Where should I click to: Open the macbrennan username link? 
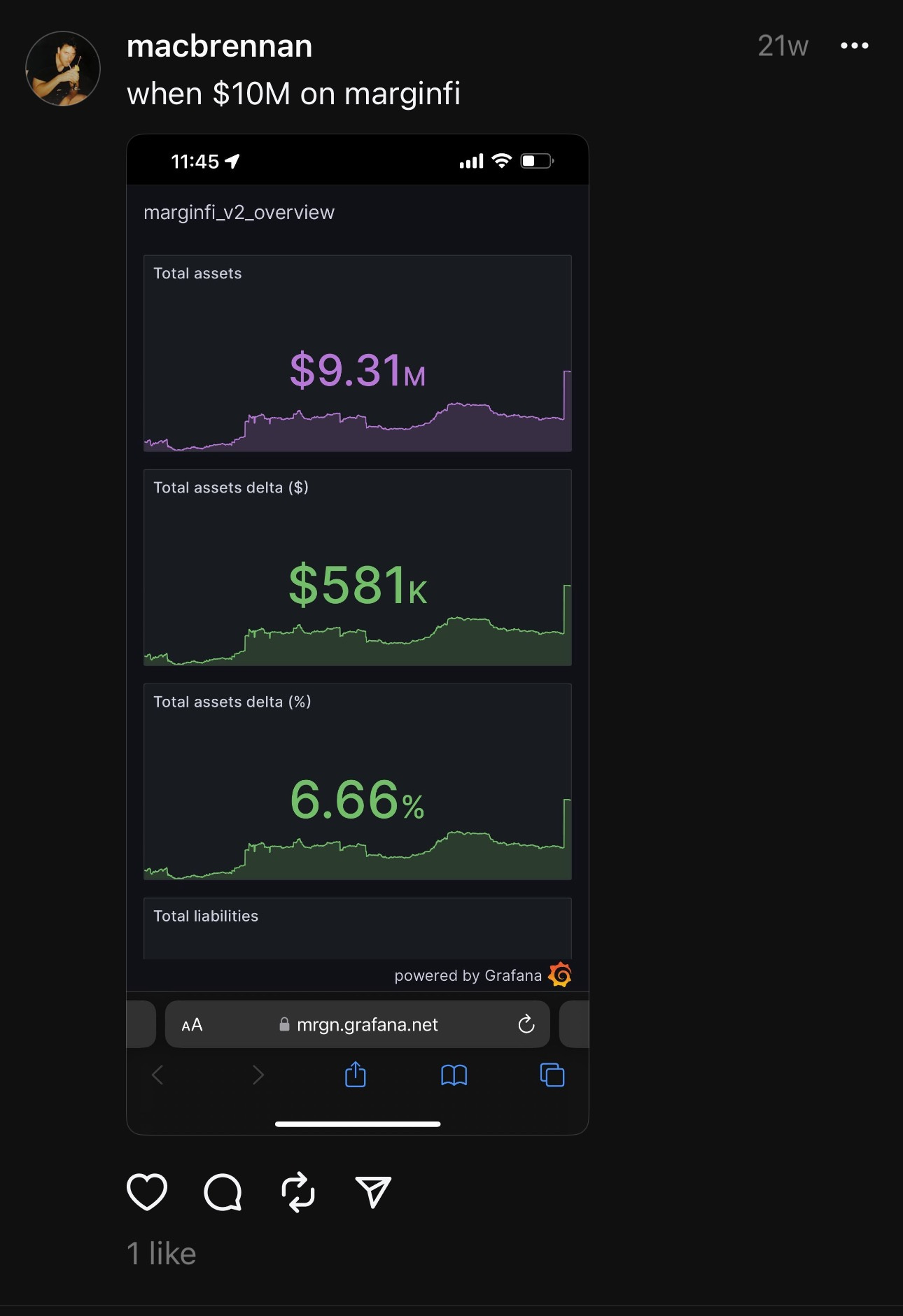[219, 46]
